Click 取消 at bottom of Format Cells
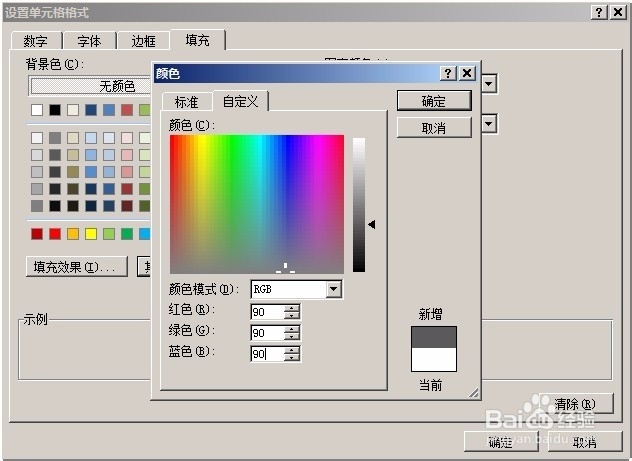The image size is (632, 461). coord(585,442)
